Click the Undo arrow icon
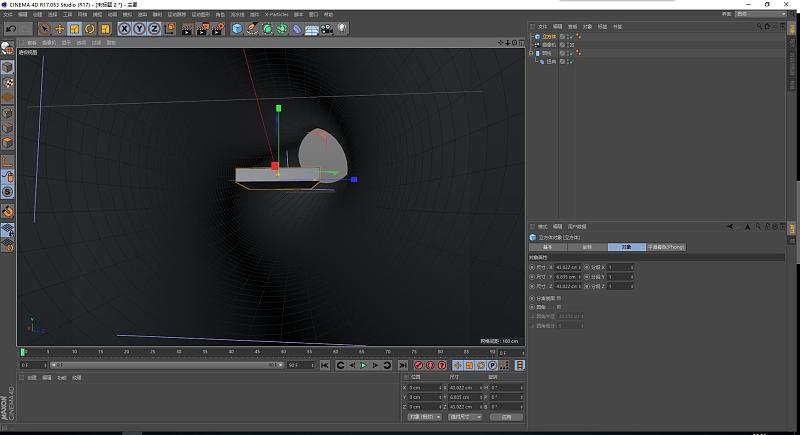Image resolution: width=800 pixels, height=435 pixels. click(x=10, y=29)
